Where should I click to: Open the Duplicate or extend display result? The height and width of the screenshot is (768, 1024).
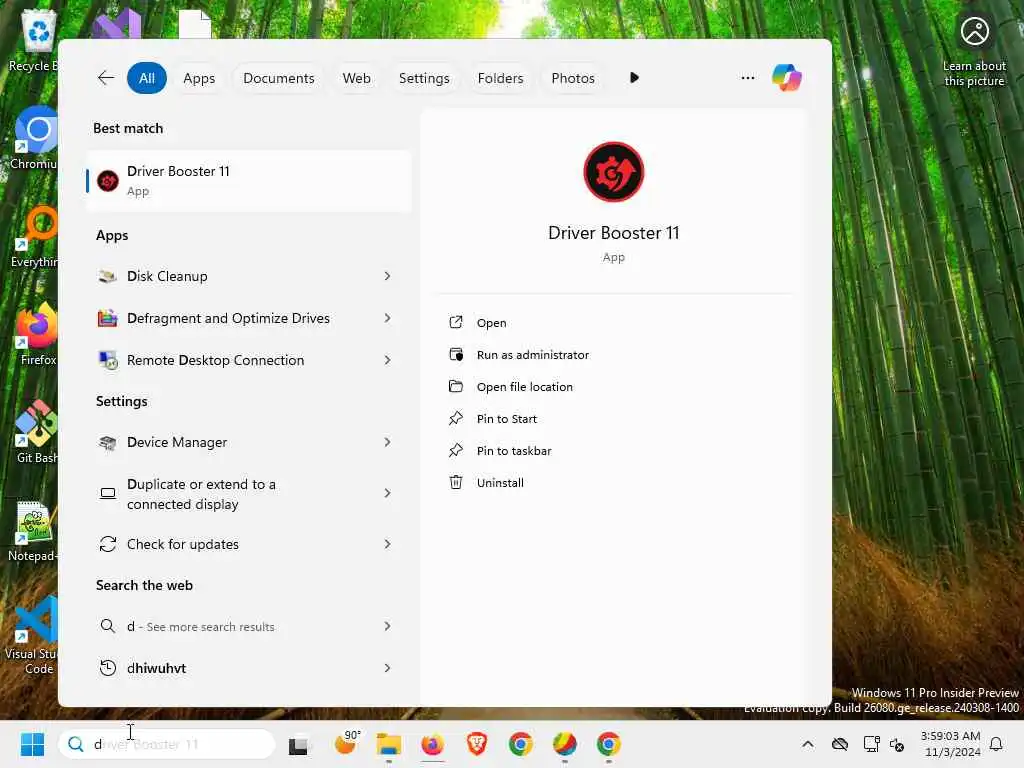(249, 494)
